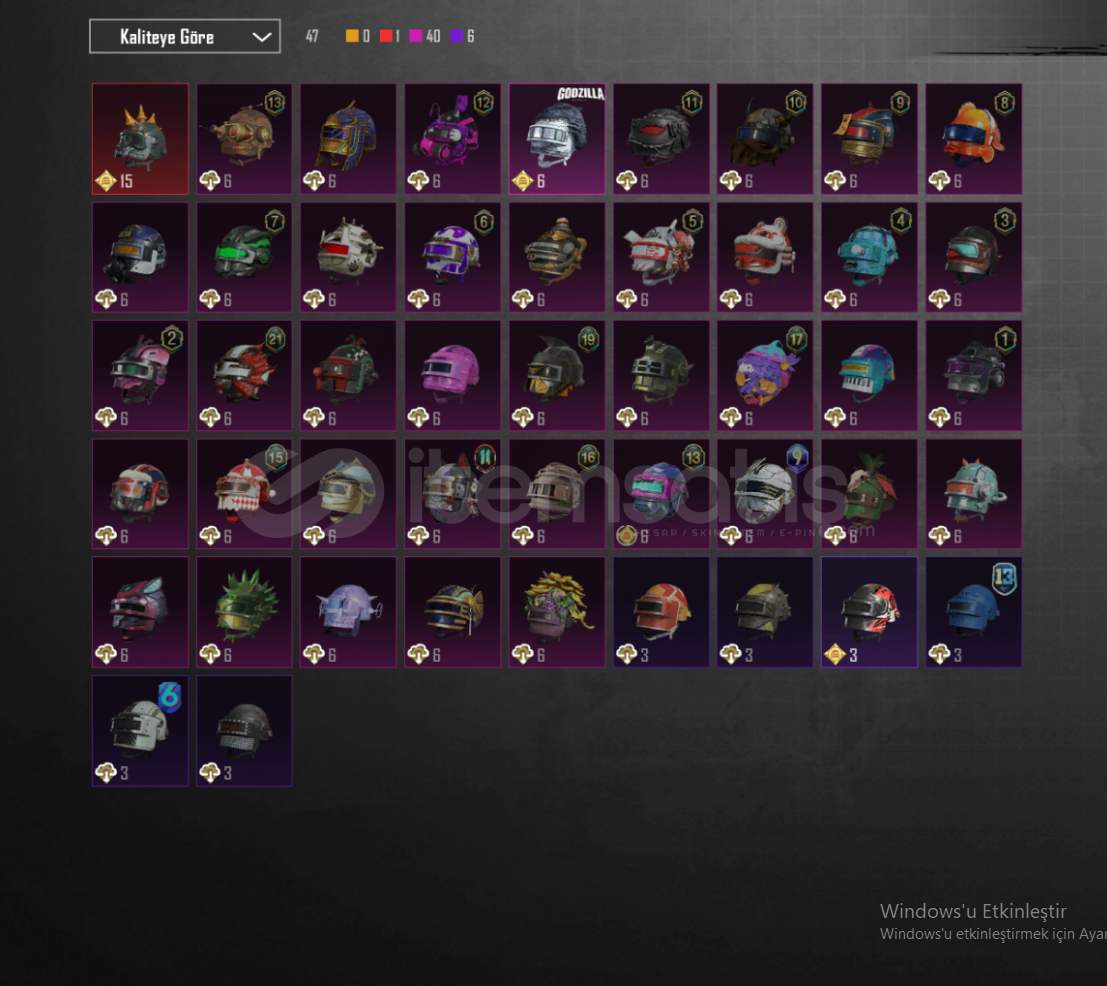Pick the green spiky cactus helmet

pos(244,613)
